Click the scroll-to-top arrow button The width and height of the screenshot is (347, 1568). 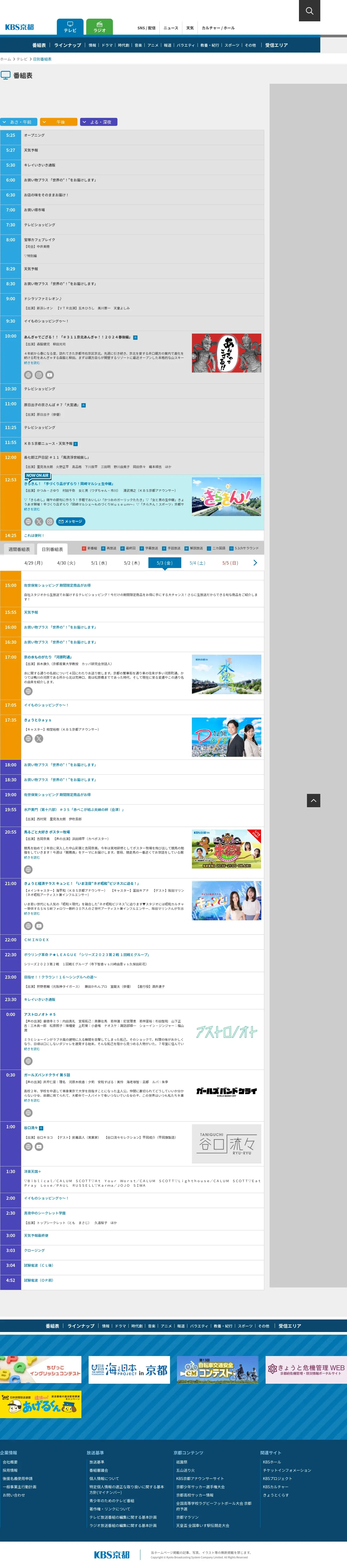click(314, 801)
